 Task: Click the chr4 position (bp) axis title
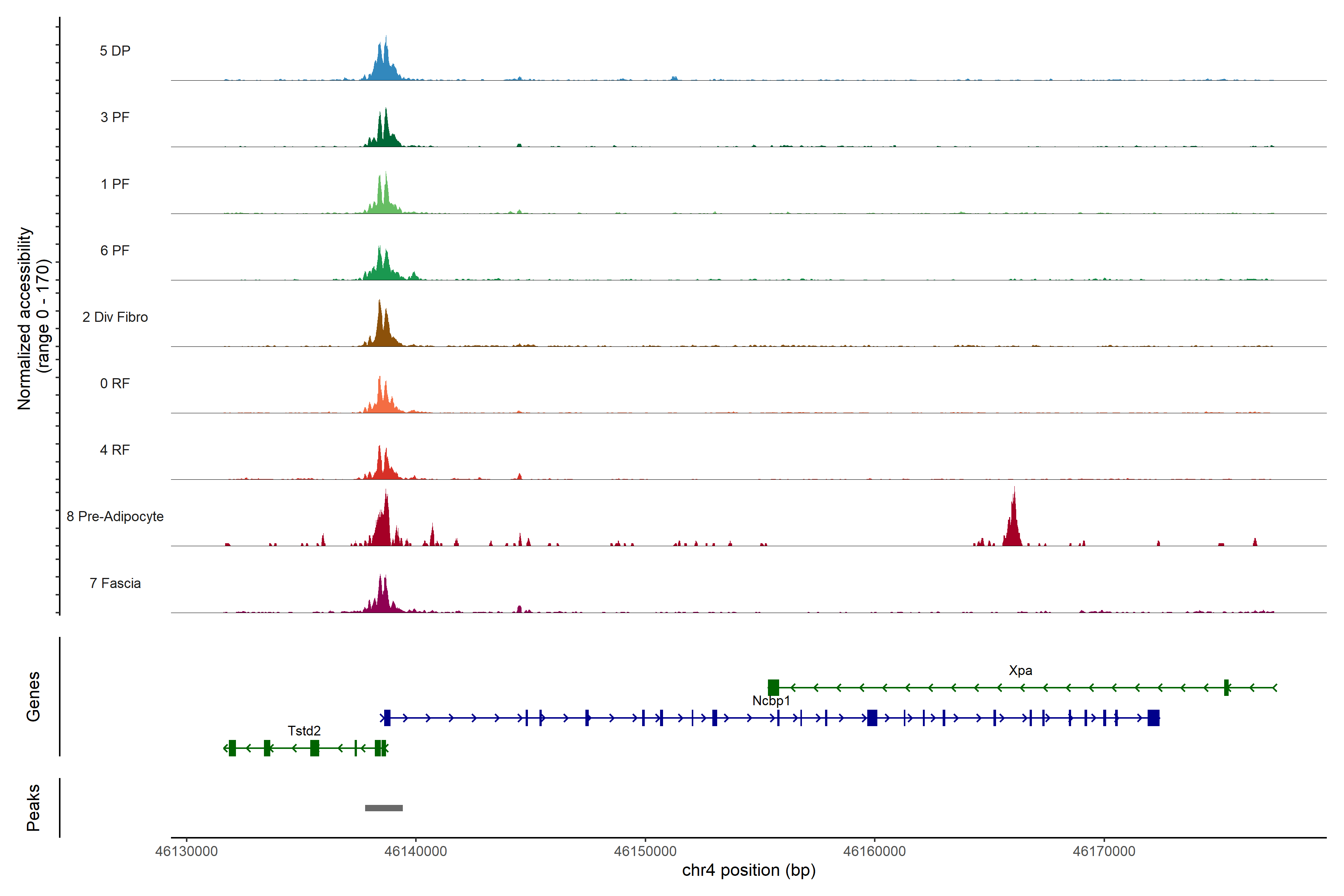pos(749,870)
